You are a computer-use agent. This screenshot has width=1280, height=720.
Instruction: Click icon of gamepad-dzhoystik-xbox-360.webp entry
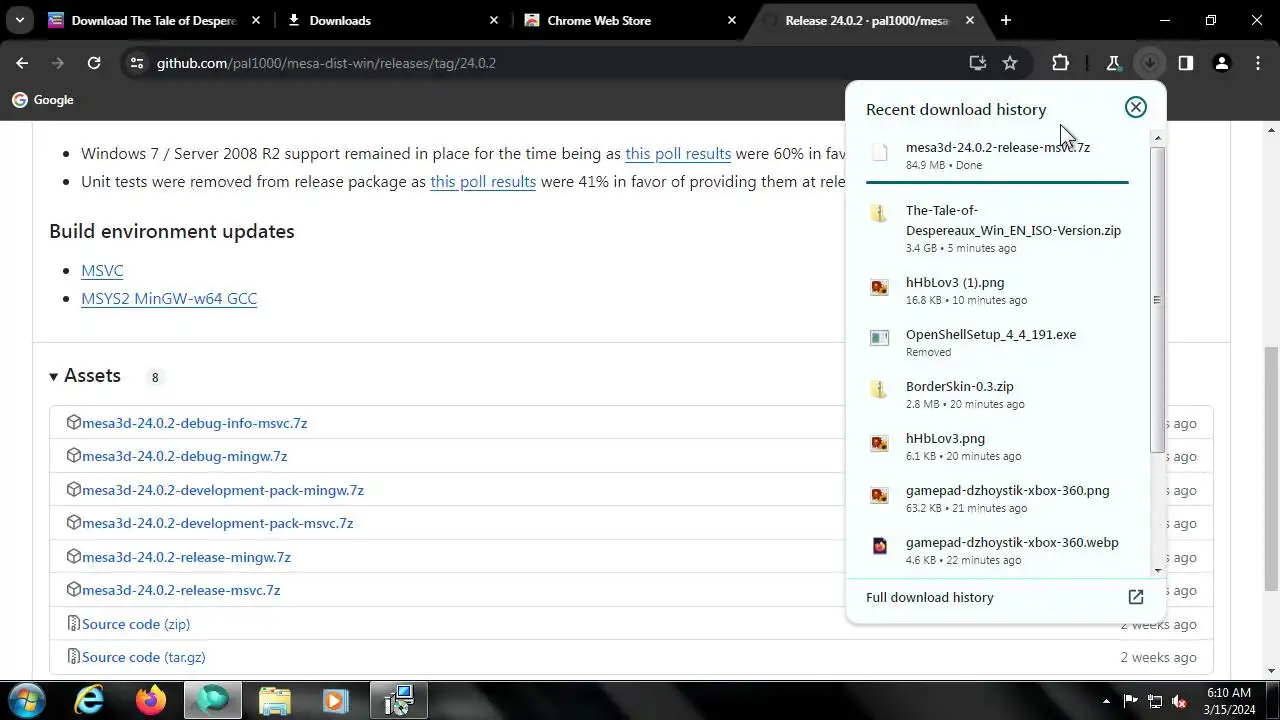[879, 546]
